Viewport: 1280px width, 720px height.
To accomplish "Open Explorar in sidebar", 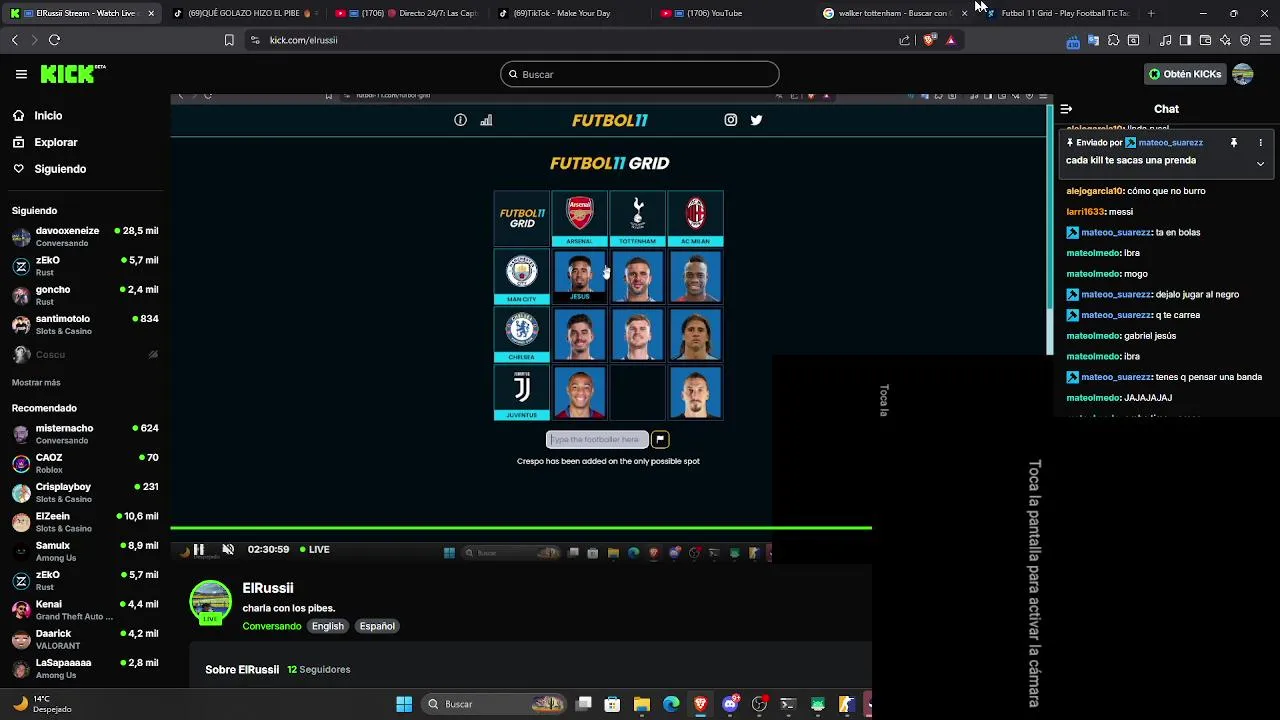I will 55,143.
